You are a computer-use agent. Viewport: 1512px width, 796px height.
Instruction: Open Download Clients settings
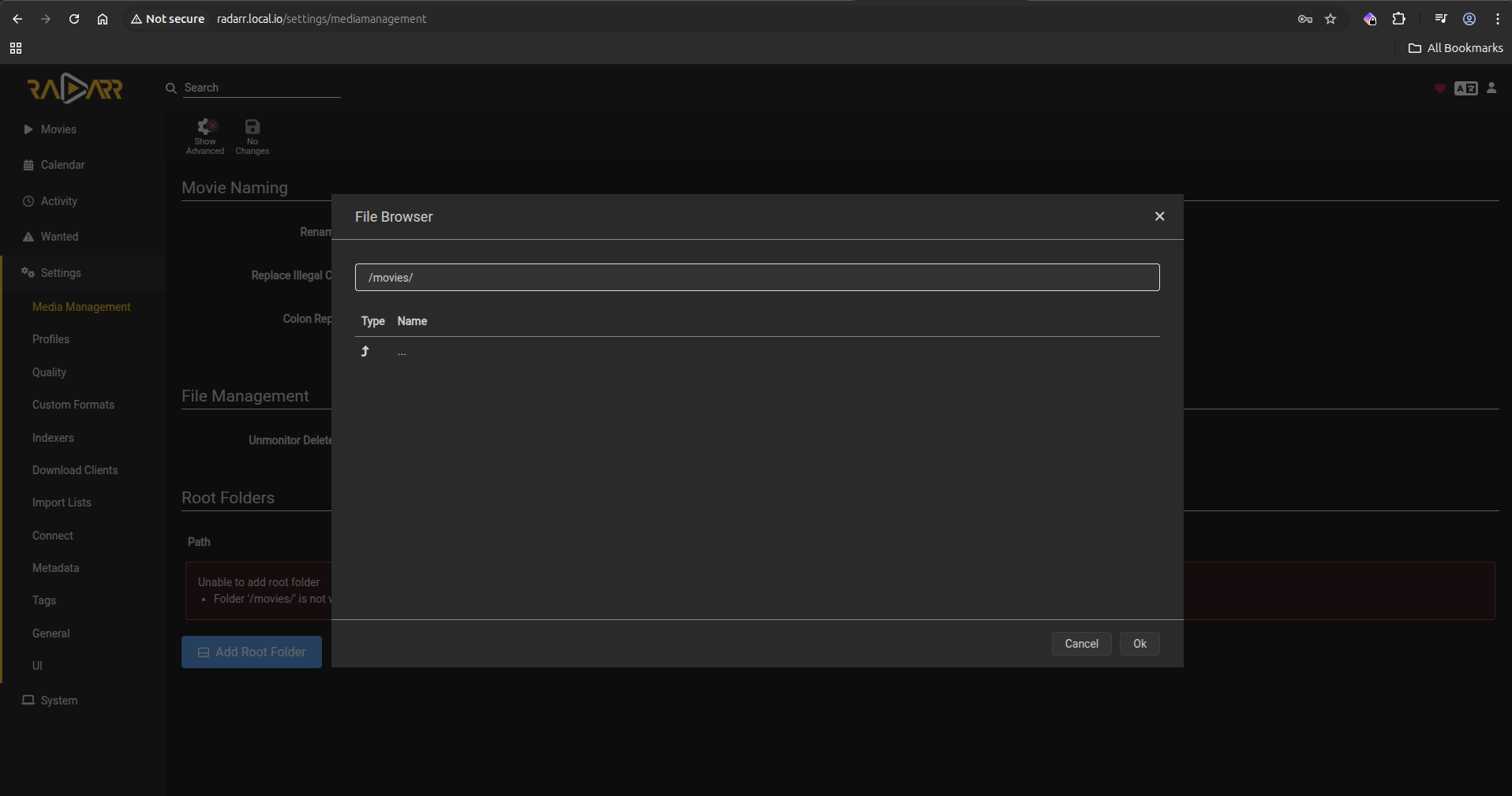point(75,470)
